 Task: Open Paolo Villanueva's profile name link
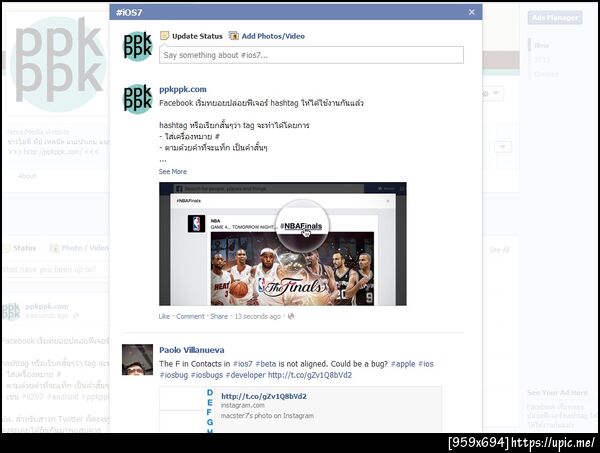pos(192,350)
